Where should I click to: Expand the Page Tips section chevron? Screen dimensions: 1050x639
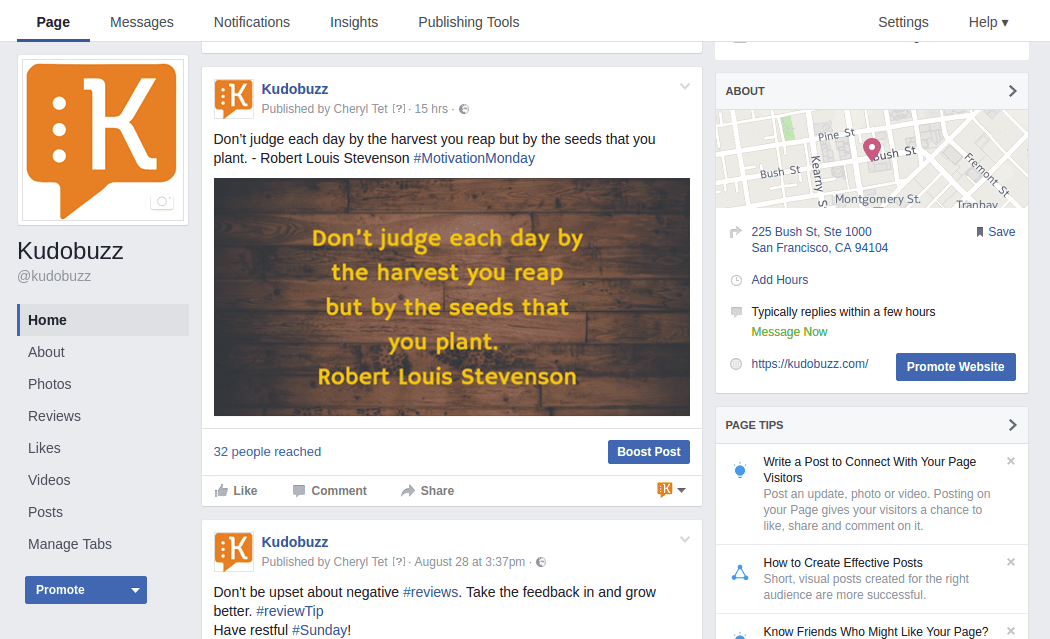[x=1012, y=425]
